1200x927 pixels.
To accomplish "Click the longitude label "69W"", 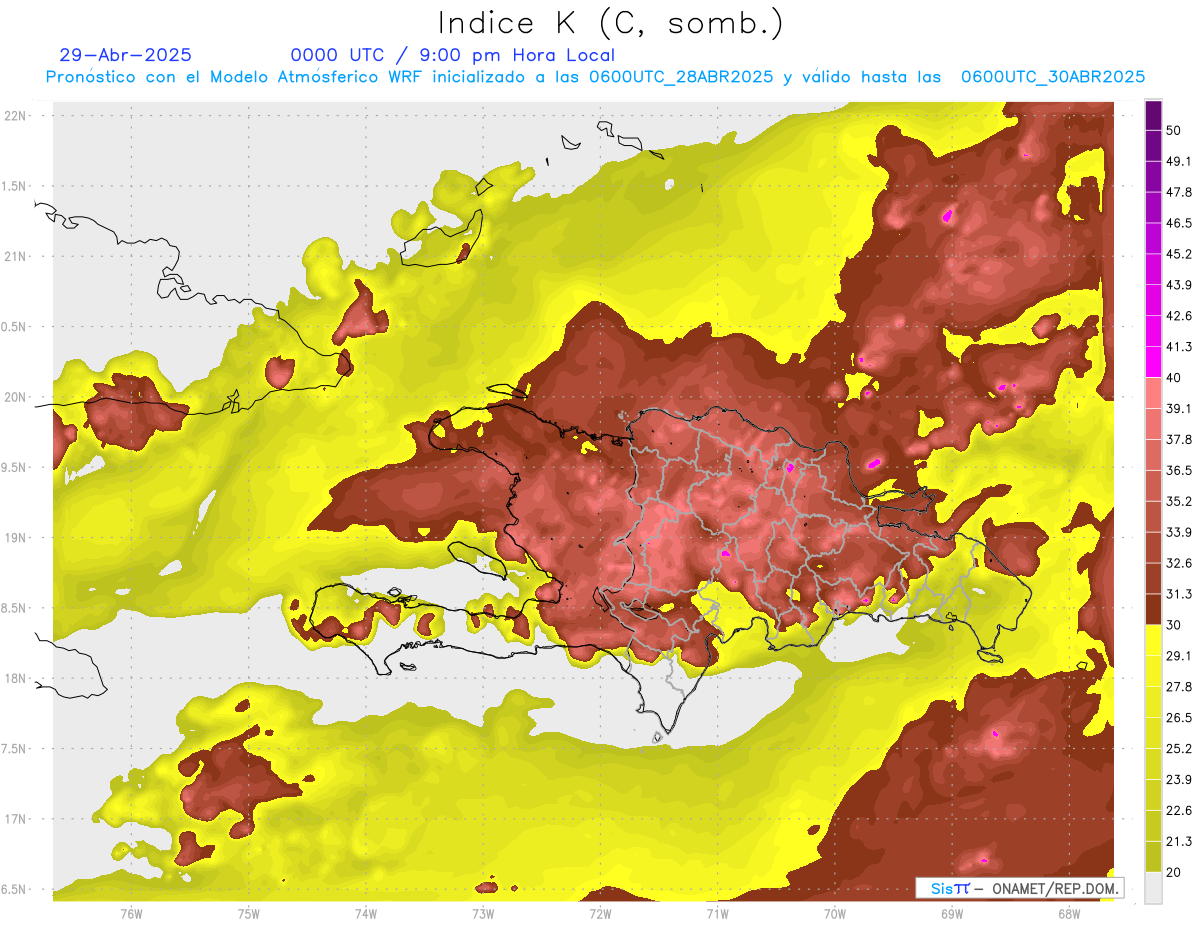I will click(951, 914).
